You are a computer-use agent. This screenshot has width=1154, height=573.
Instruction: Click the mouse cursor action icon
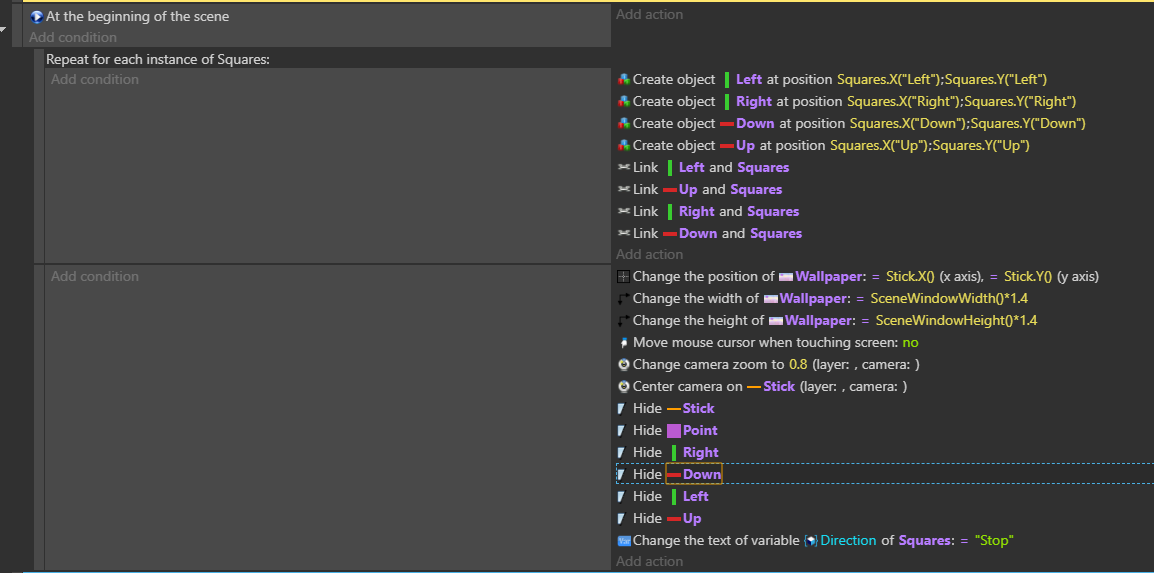pyautogui.click(x=624, y=343)
